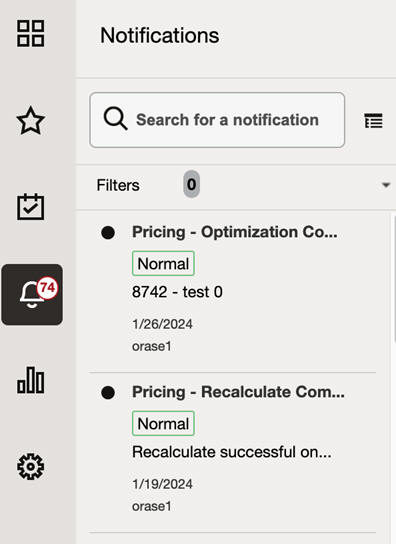Select the Notifications bell icon
This screenshot has height=544, width=396.
tap(32, 295)
